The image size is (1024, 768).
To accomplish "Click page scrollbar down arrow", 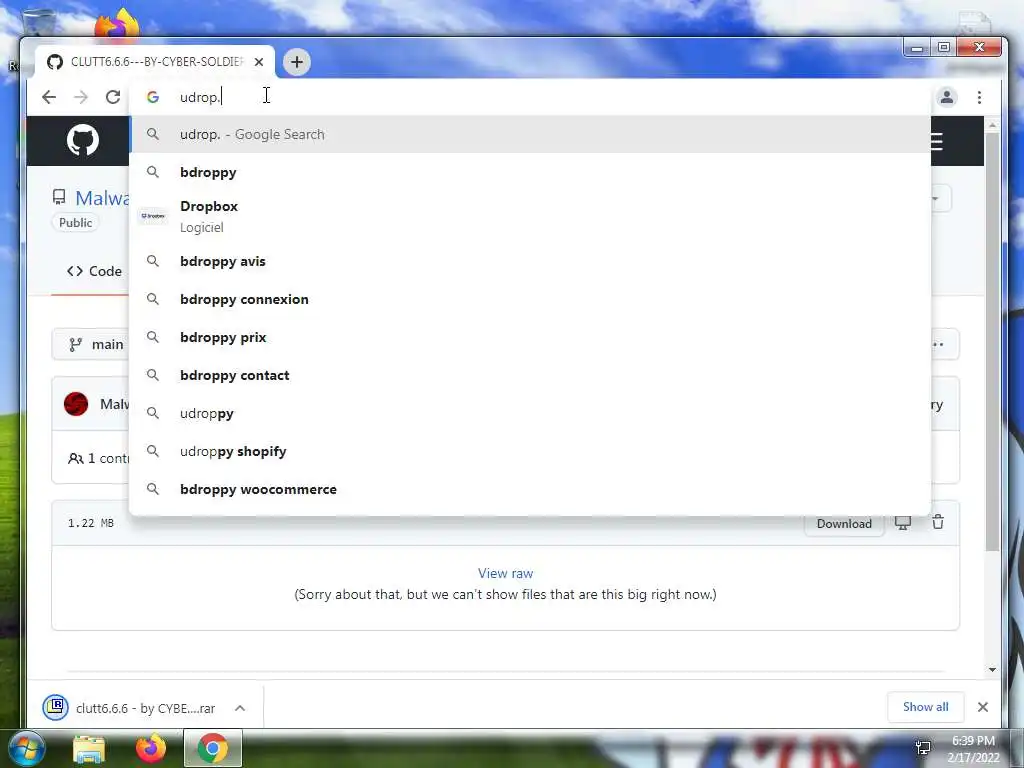I will click(993, 669).
